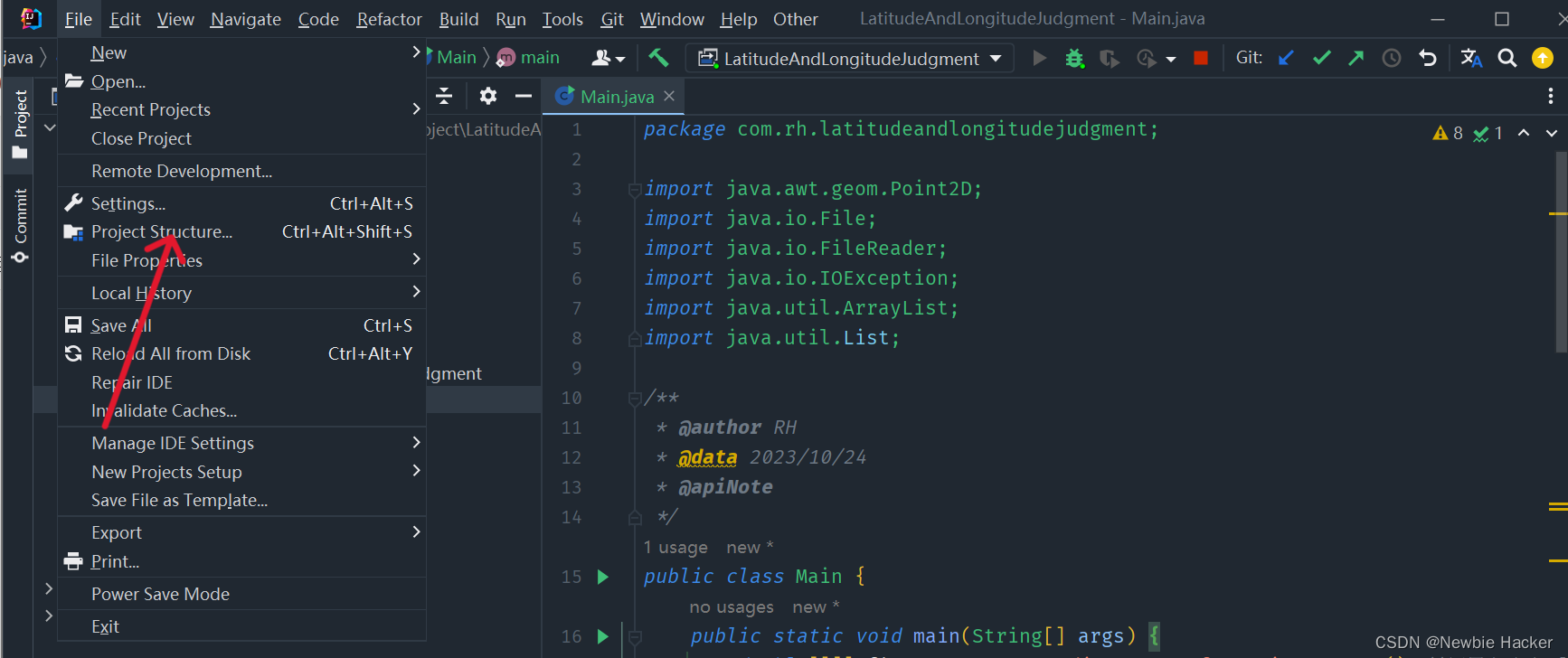Choose Print from File menu

pyautogui.click(x=241, y=561)
